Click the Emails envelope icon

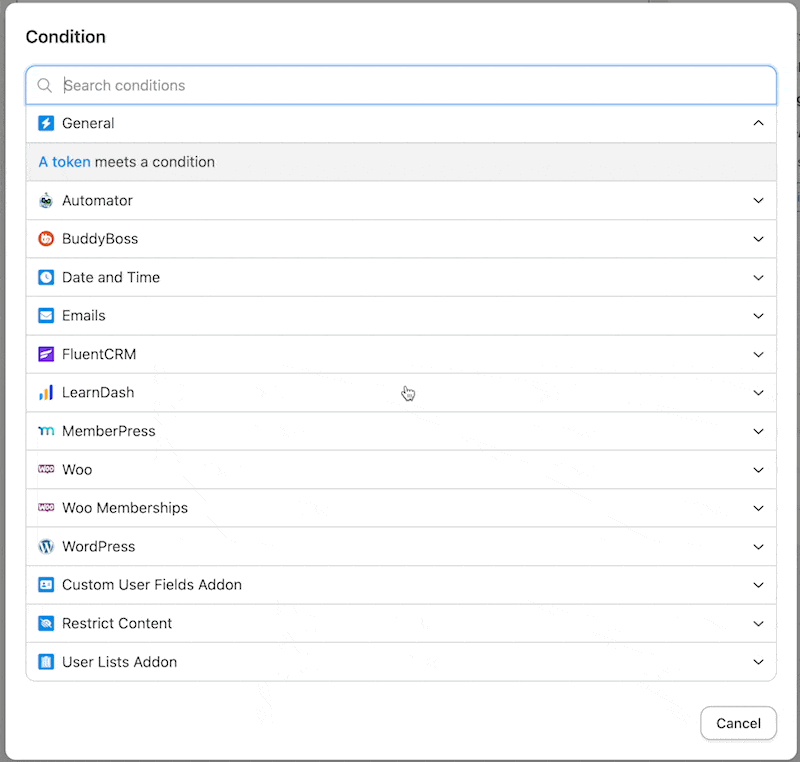(x=47, y=315)
